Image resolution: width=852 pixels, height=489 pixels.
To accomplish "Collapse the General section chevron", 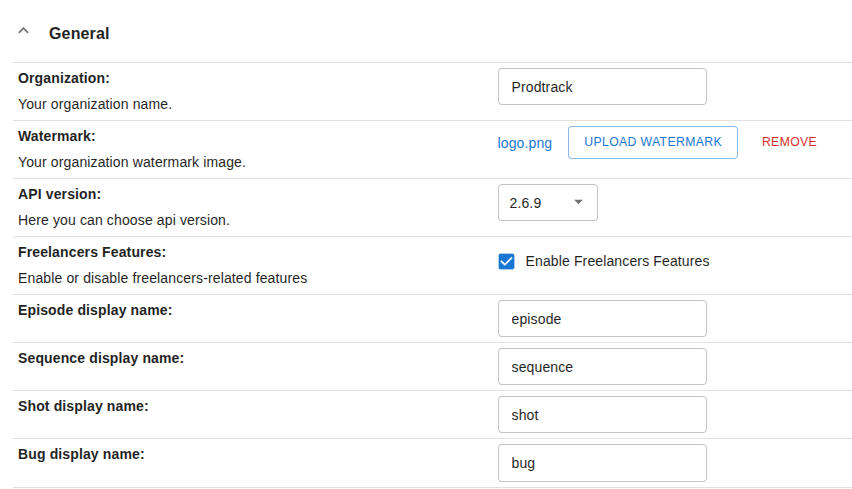I will 23,32.
